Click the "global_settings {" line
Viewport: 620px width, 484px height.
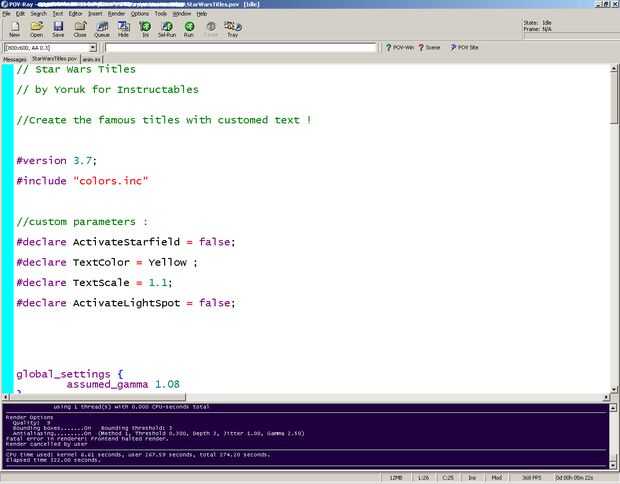pyautogui.click(x=70, y=374)
